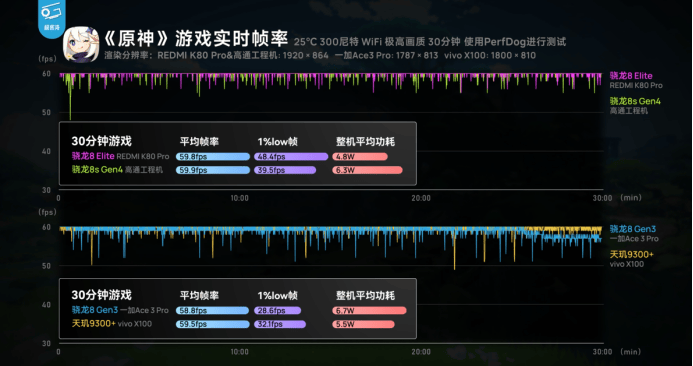Click the 骁龙8 Gen3 legend label at right
693x366 pixels.
point(632,229)
